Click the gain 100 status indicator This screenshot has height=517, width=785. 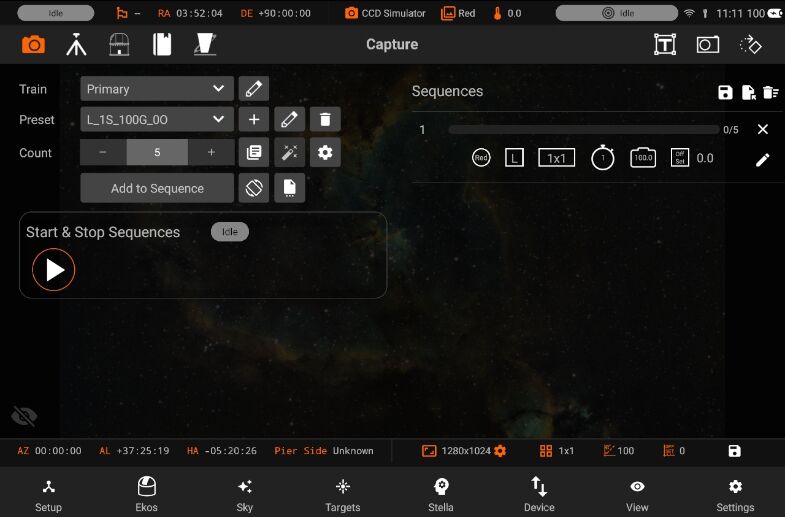pos(619,451)
